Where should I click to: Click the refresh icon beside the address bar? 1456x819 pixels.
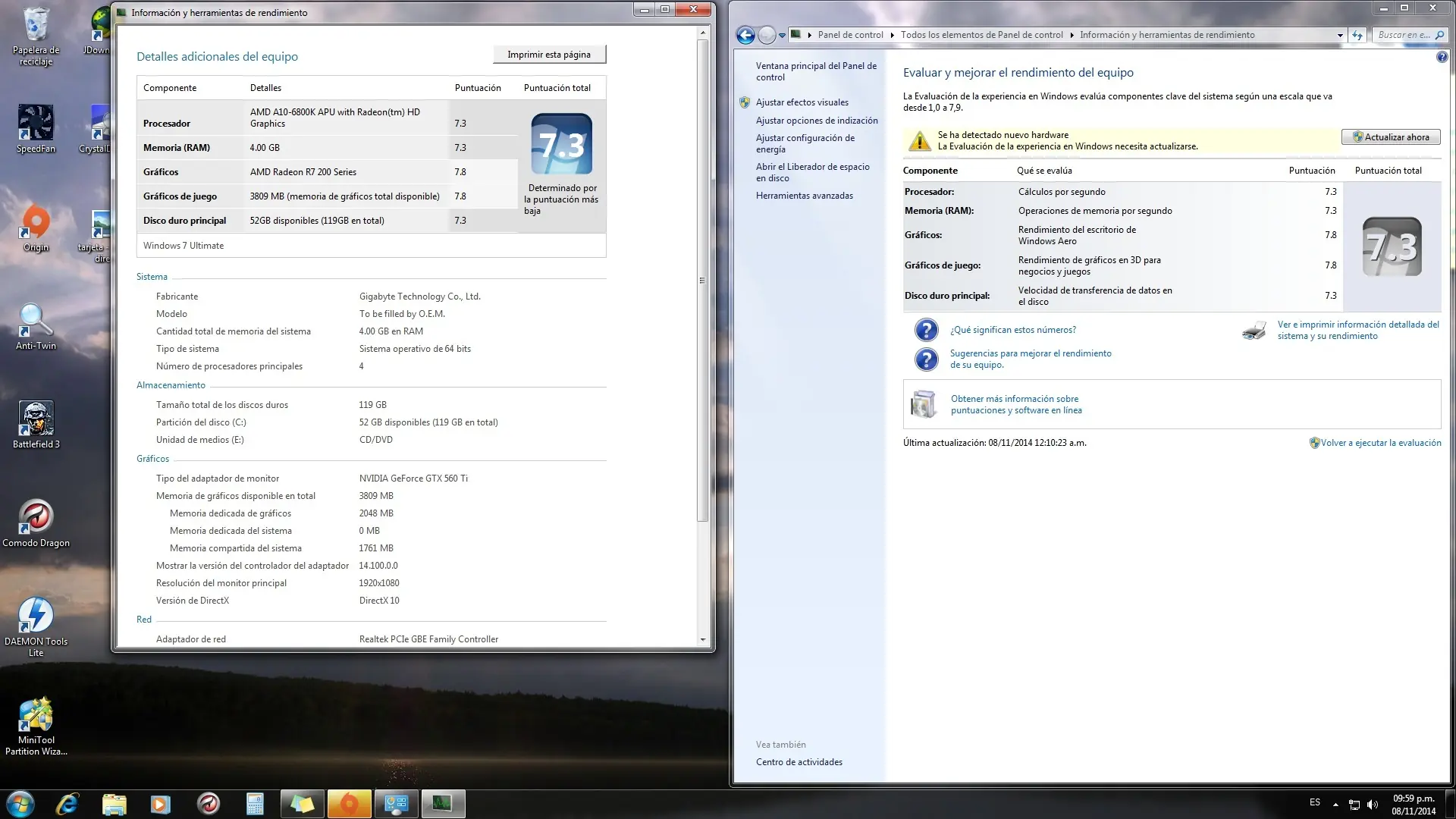[x=1357, y=35]
